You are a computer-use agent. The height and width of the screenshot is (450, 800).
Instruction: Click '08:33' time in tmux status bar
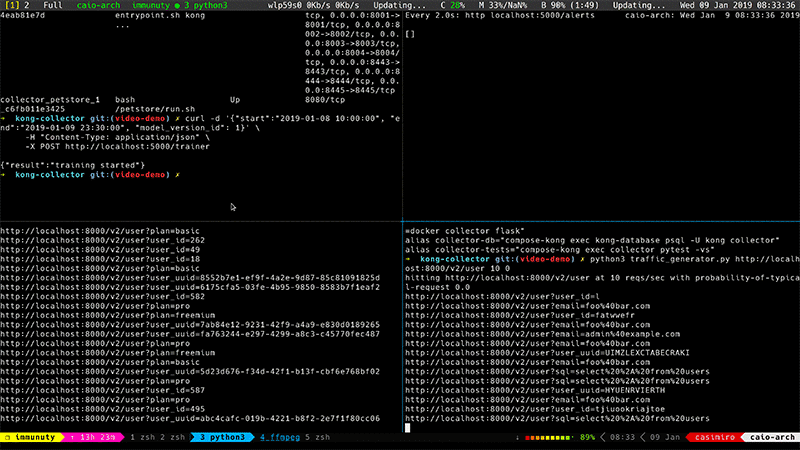622,437
